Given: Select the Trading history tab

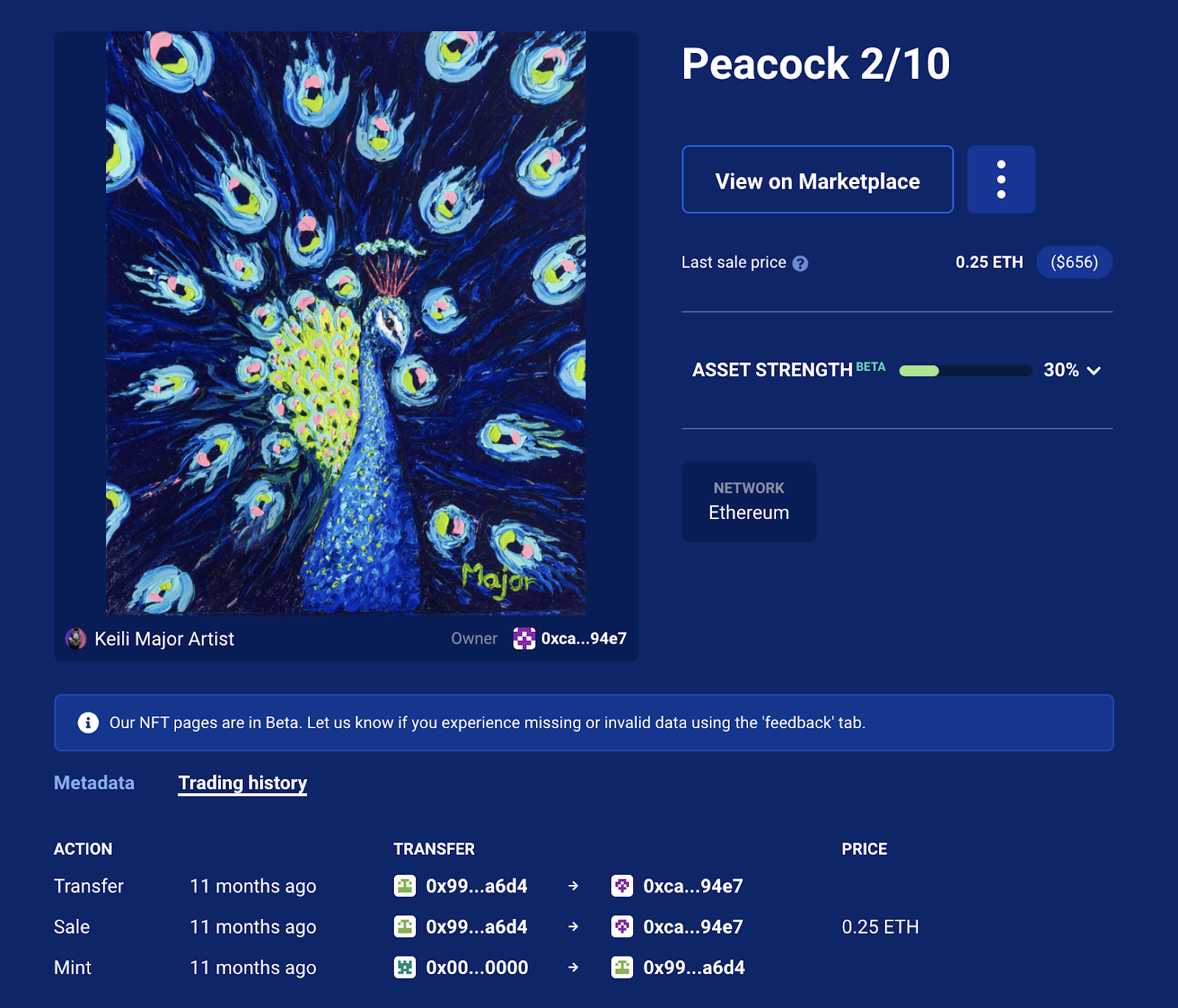Looking at the screenshot, I should (x=242, y=783).
